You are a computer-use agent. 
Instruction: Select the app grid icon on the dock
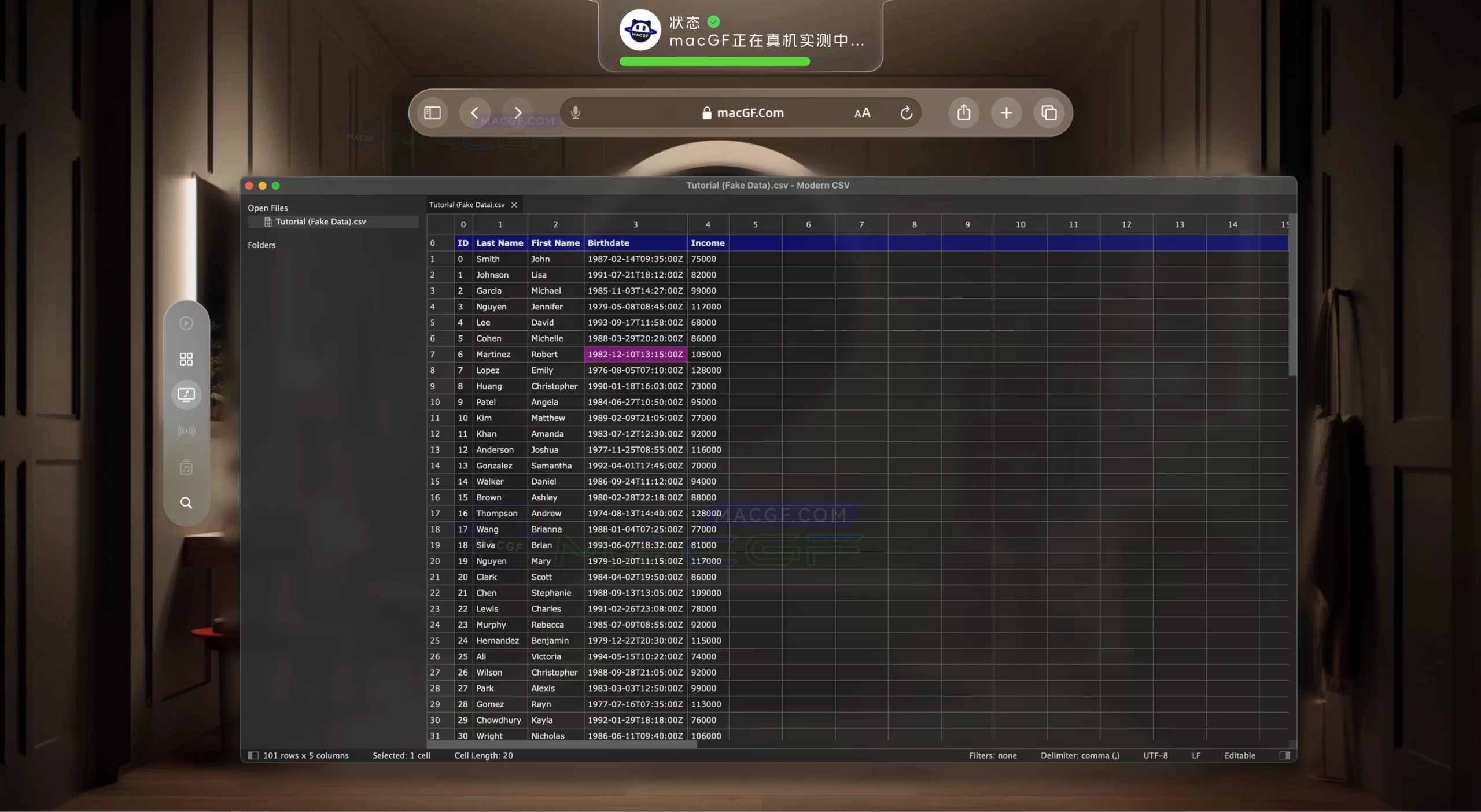click(x=186, y=359)
